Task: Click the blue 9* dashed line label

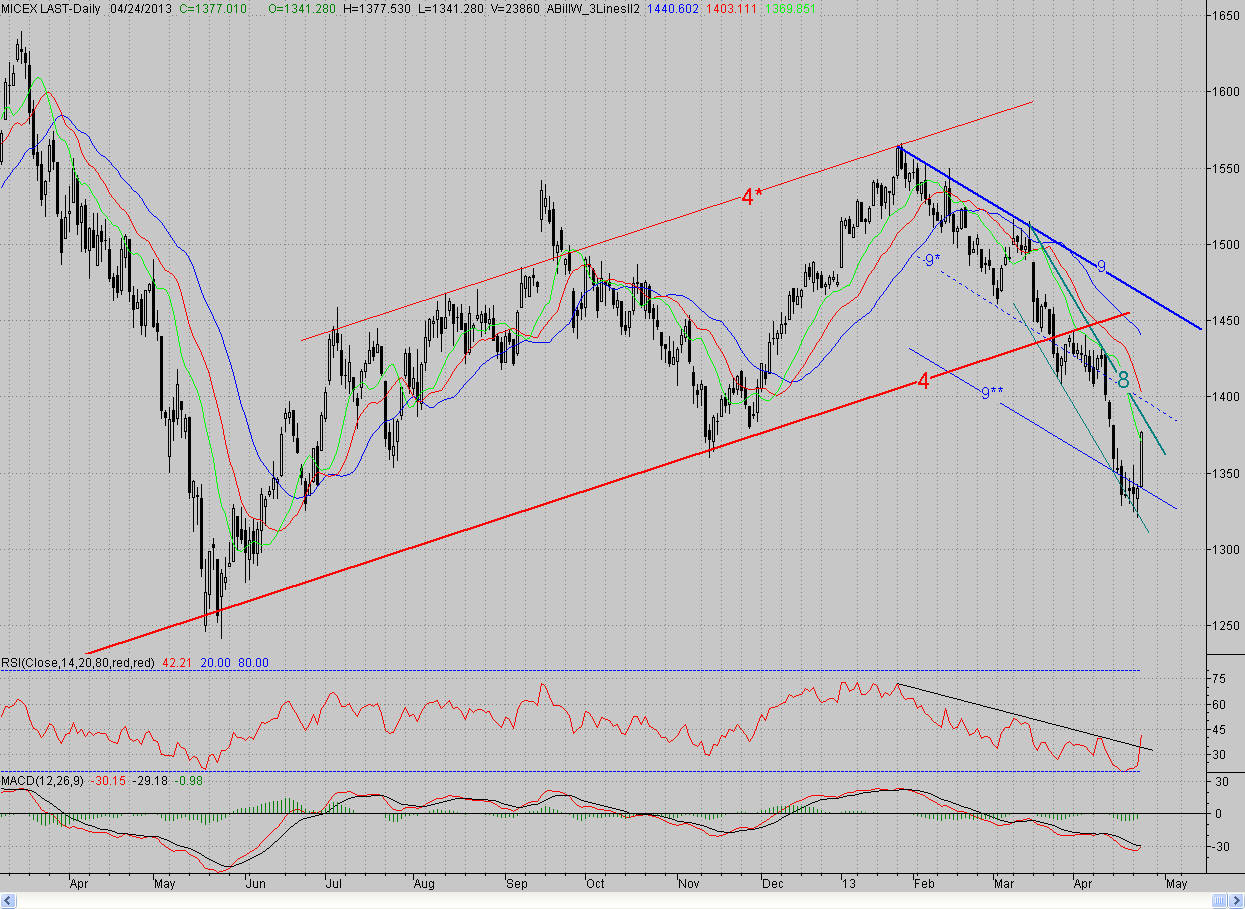Action: click(x=932, y=259)
